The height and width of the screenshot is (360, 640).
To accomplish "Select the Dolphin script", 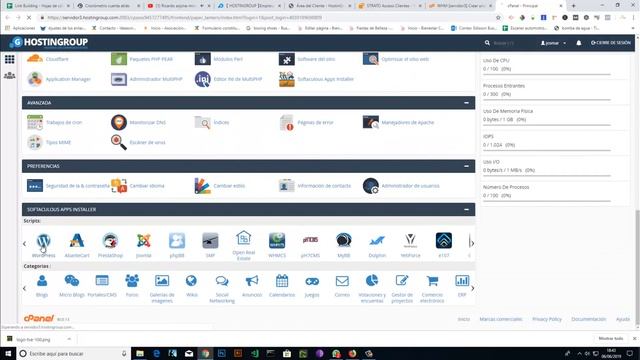I will pos(377,244).
